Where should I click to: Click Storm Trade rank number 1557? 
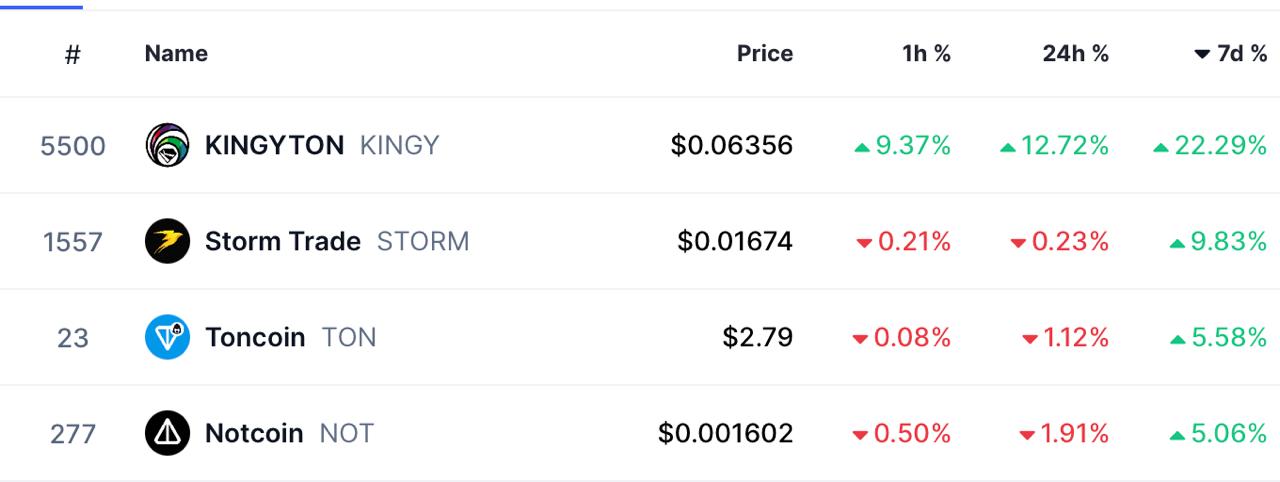(73, 242)
